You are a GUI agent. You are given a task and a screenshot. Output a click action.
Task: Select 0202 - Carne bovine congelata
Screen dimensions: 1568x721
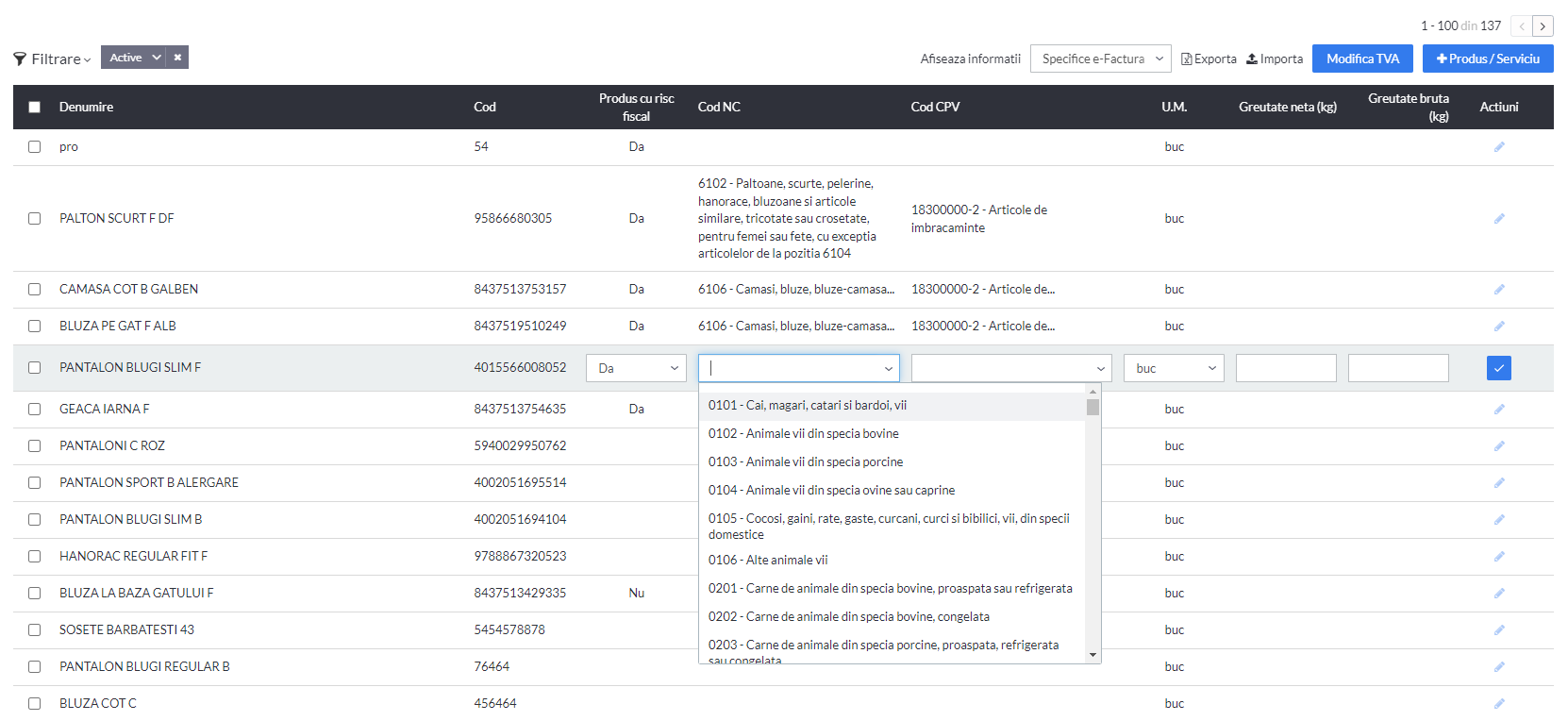[x=892, y=617]
